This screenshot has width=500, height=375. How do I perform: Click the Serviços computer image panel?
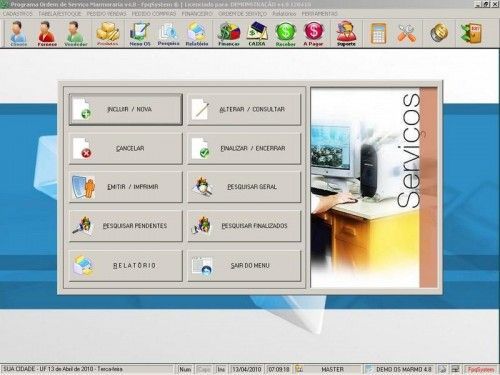click(x=374, y=187)
